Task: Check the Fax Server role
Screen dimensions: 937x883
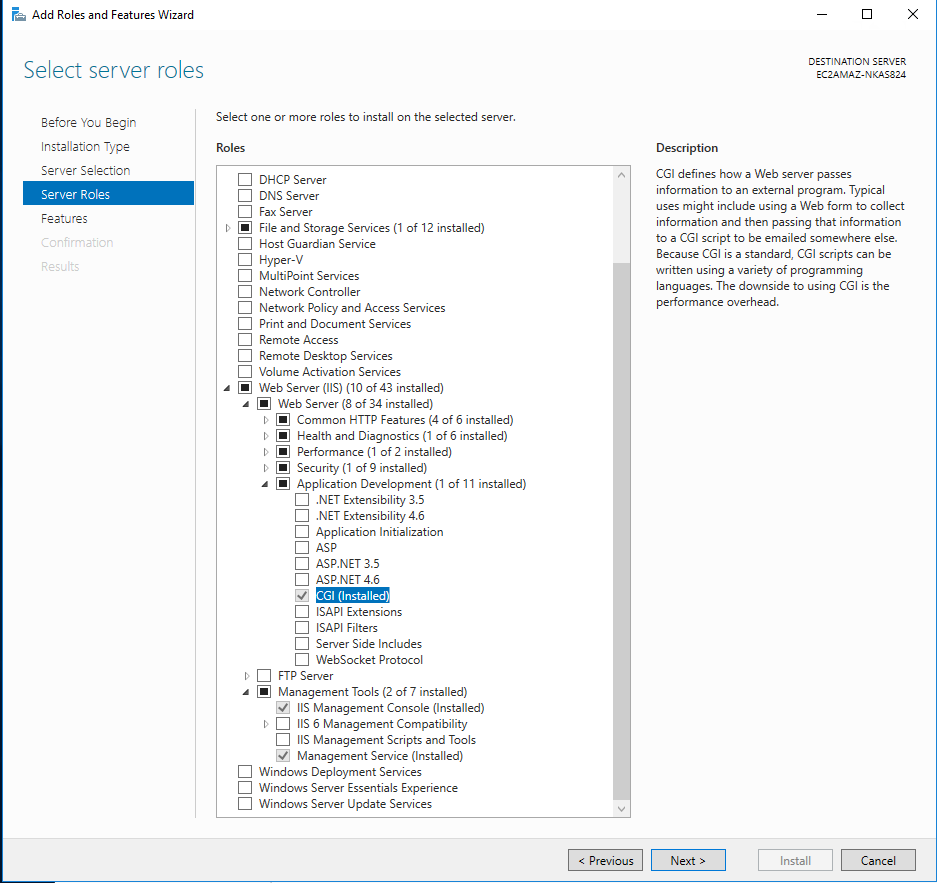Action: coord(245,211)
